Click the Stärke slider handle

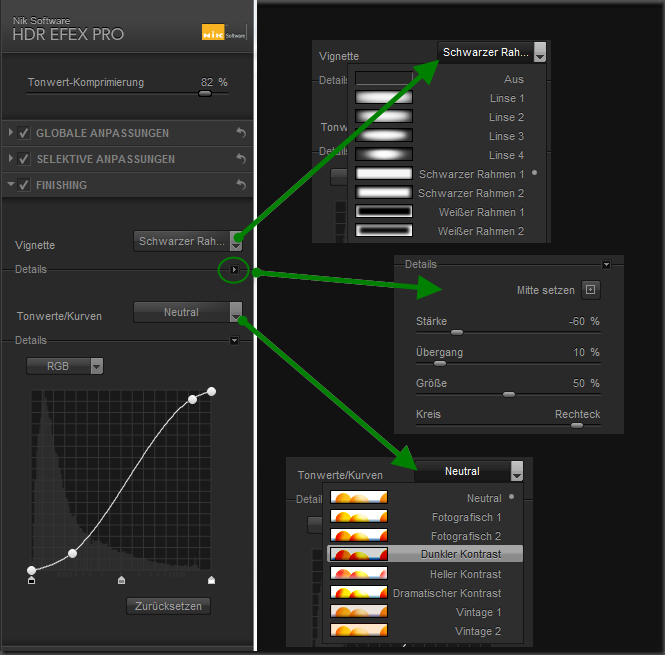[x=457, y=333]
